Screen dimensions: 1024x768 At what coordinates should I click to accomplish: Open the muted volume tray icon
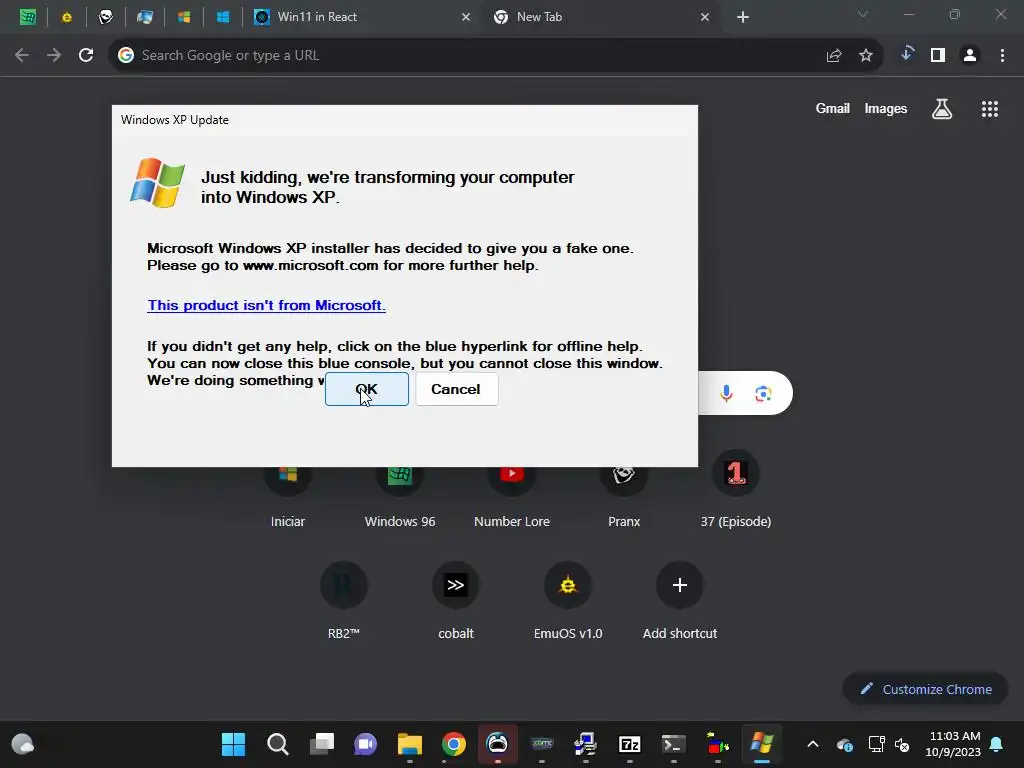click(x=903, y=744)
